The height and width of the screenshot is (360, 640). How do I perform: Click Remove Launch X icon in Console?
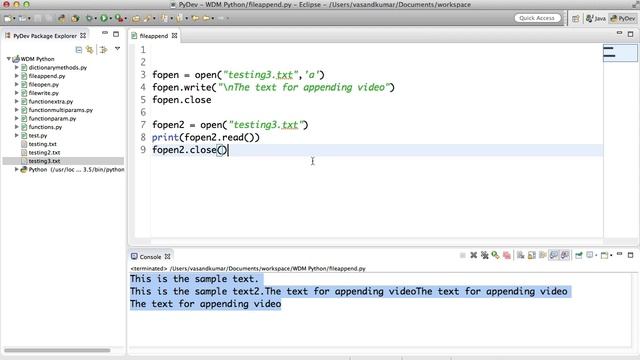473,255
